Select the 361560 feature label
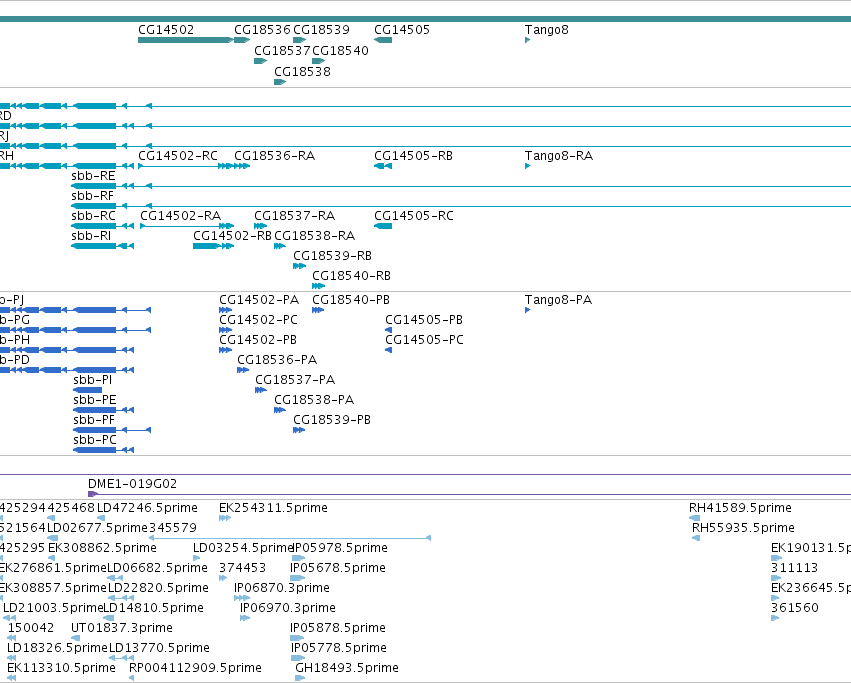851x683 pixels. [795, 608]
